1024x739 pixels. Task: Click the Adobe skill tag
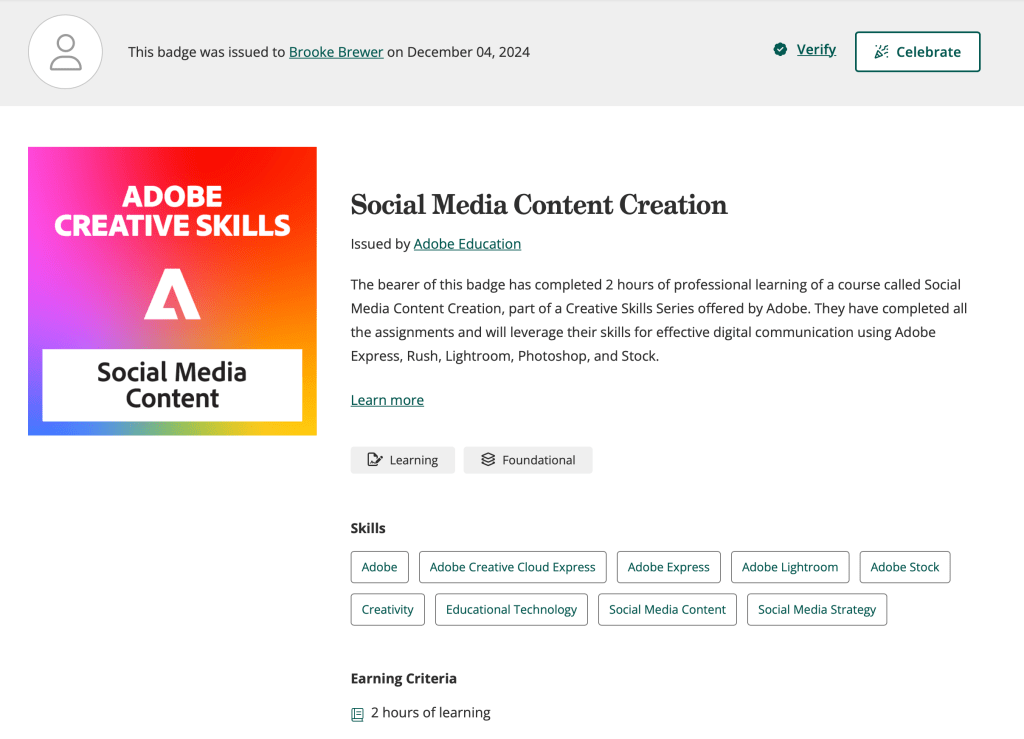point(379,567)
